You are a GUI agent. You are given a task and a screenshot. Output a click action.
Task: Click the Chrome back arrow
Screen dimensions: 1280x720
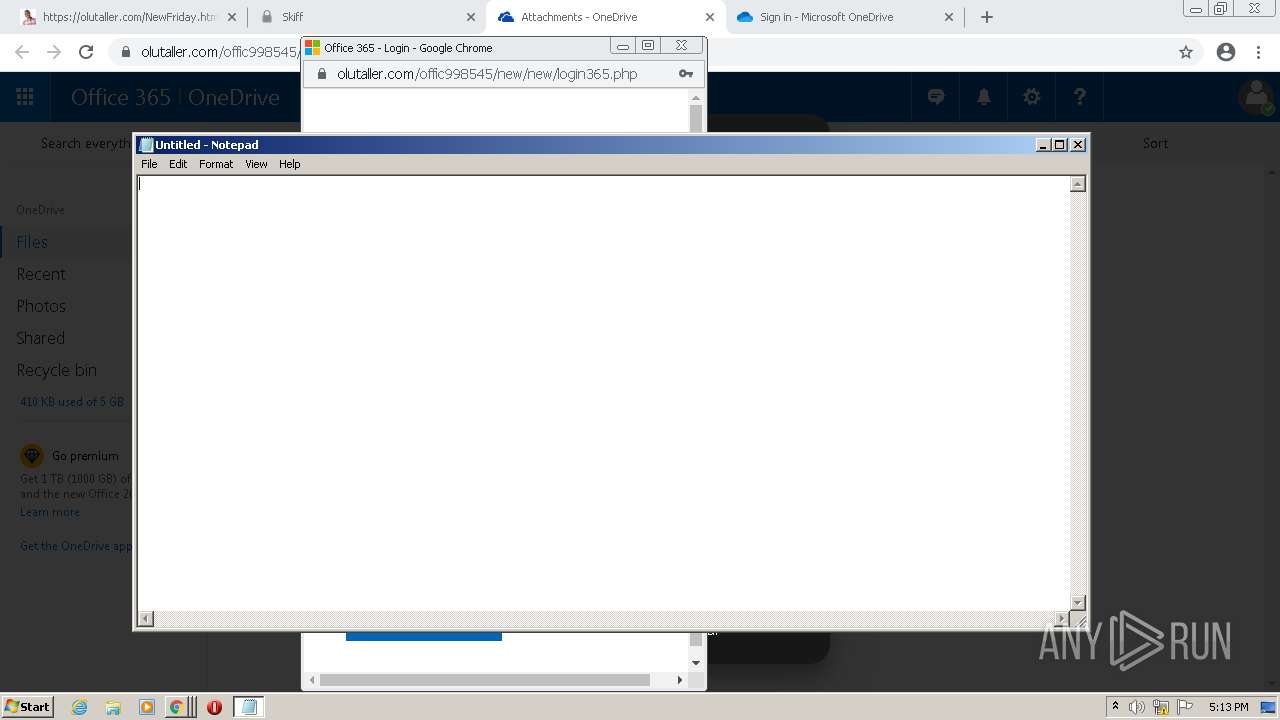tap(22, 52)
